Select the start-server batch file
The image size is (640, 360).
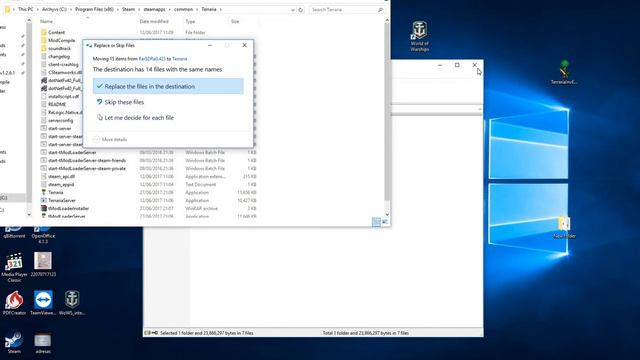[59, 128]
